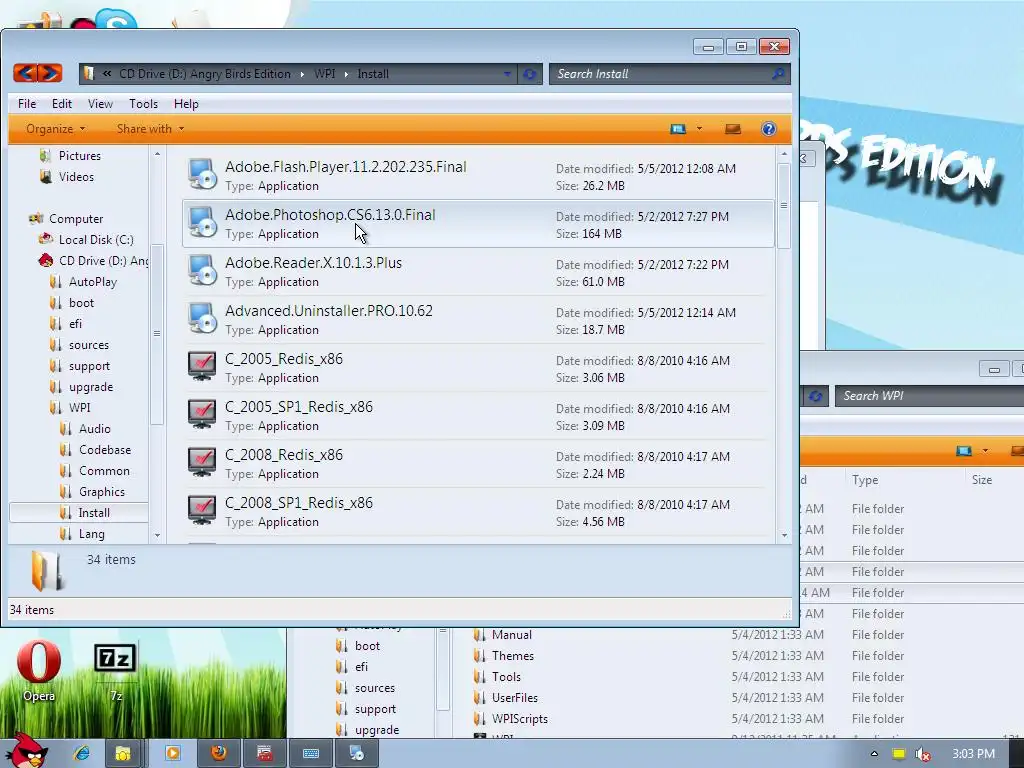The height and width of the screenshot is (768, 1024).
Task: Select Pictures in navigation pane
Action: 80,155
